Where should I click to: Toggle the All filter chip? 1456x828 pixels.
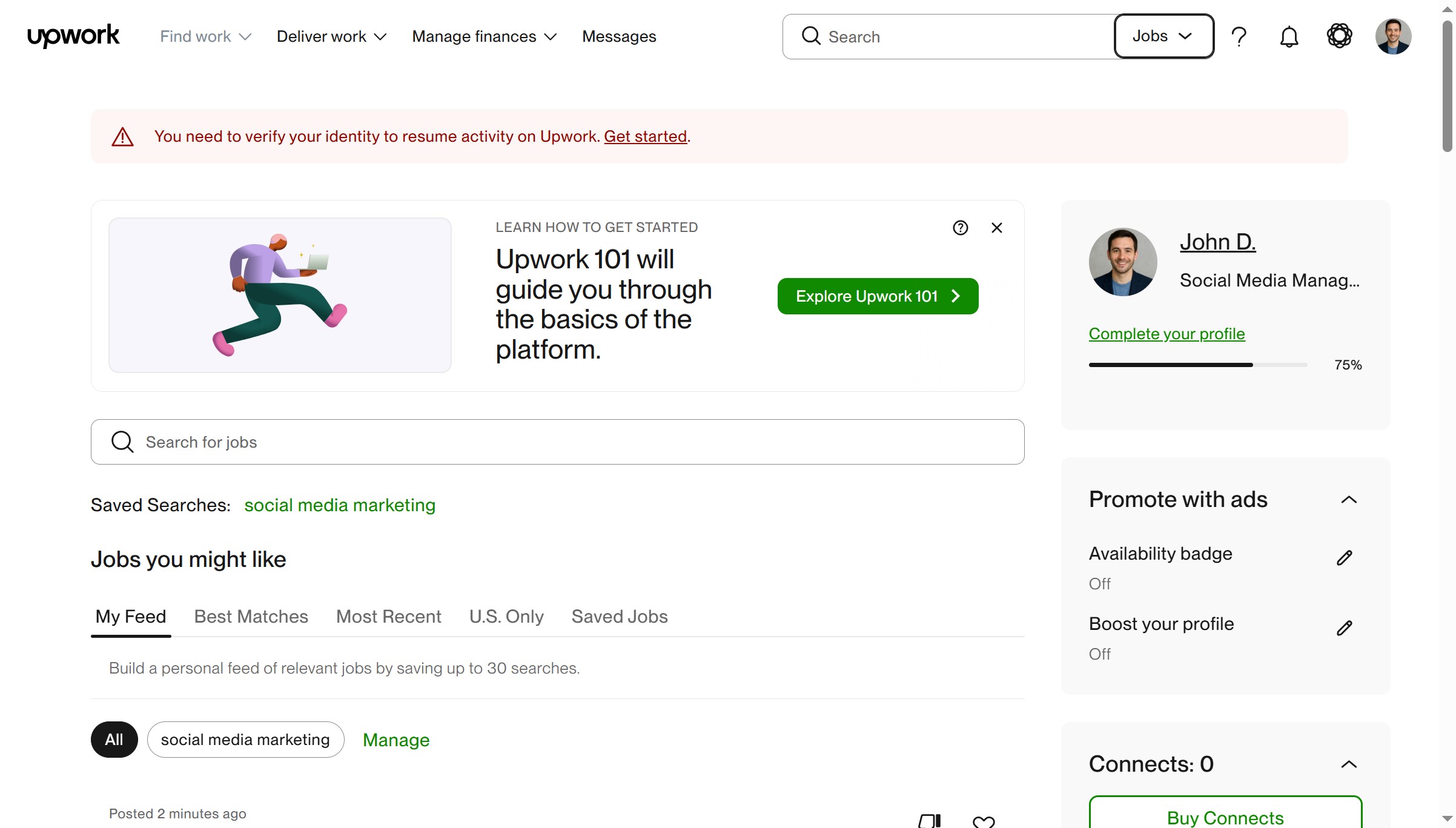coord(114,739)
